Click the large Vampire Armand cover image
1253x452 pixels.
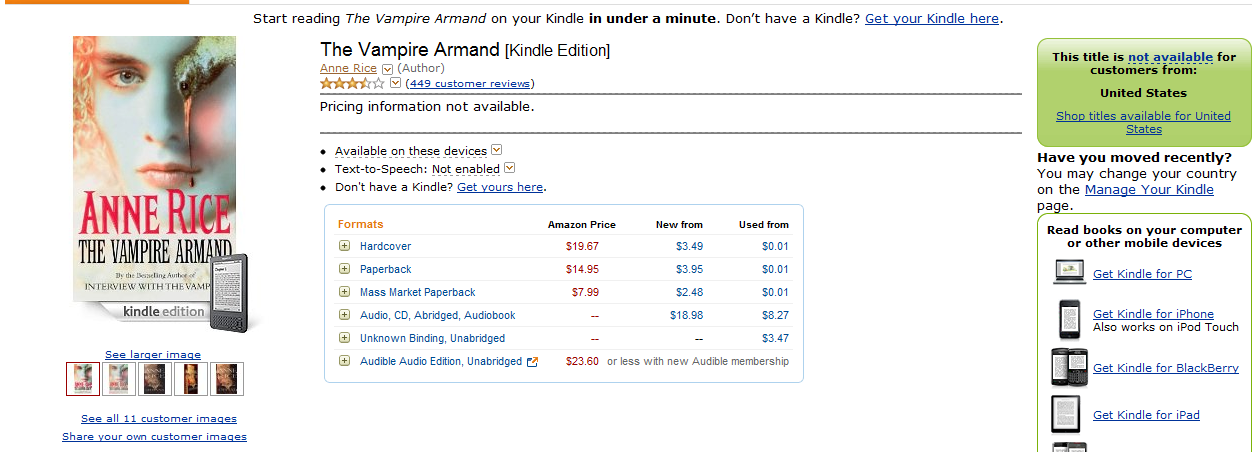(x=154, y=180)
